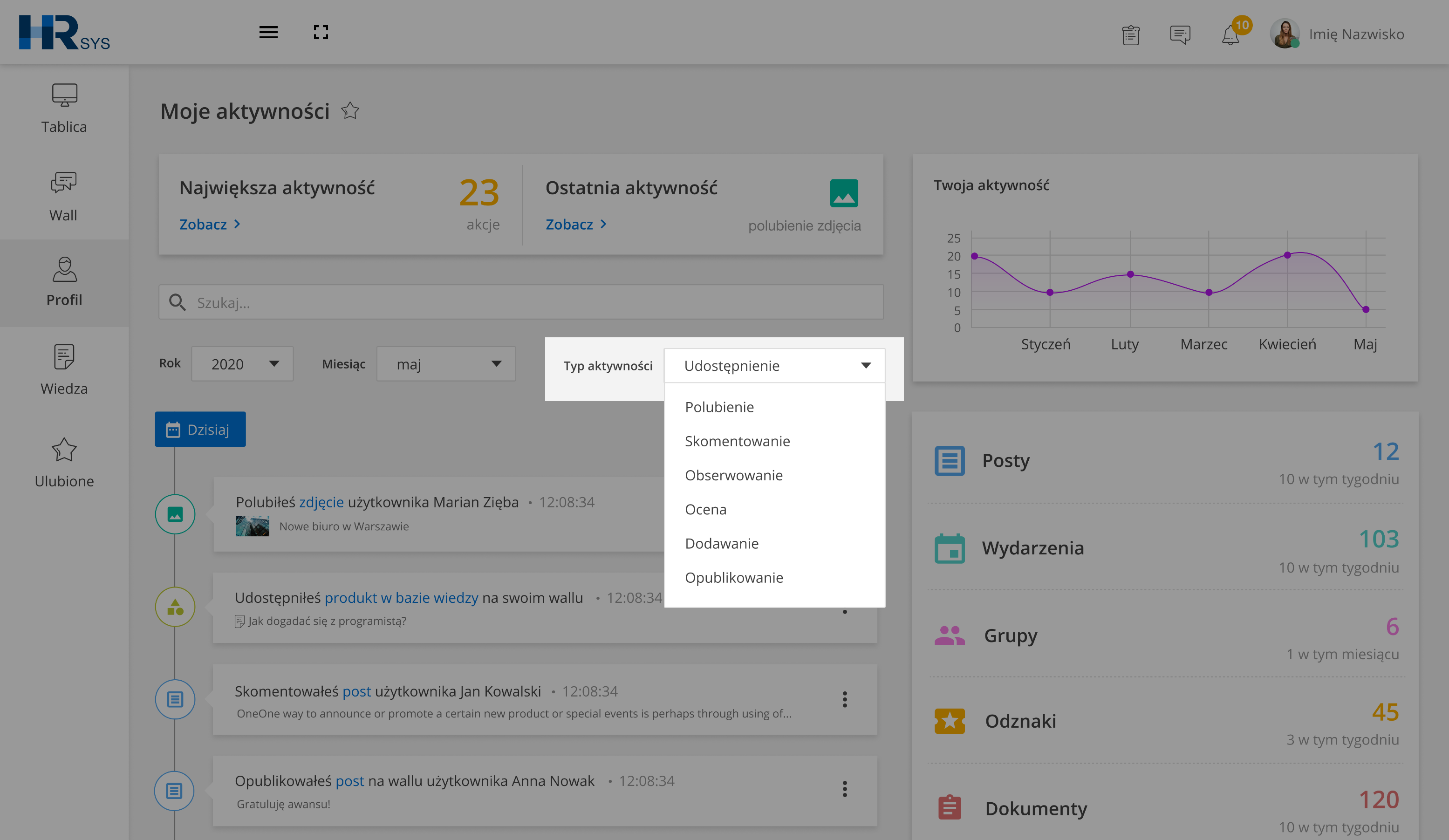Click the Odznaki count 45
The height and width of the screenshot is (840, 1449).
click(x=1385, y=712)
